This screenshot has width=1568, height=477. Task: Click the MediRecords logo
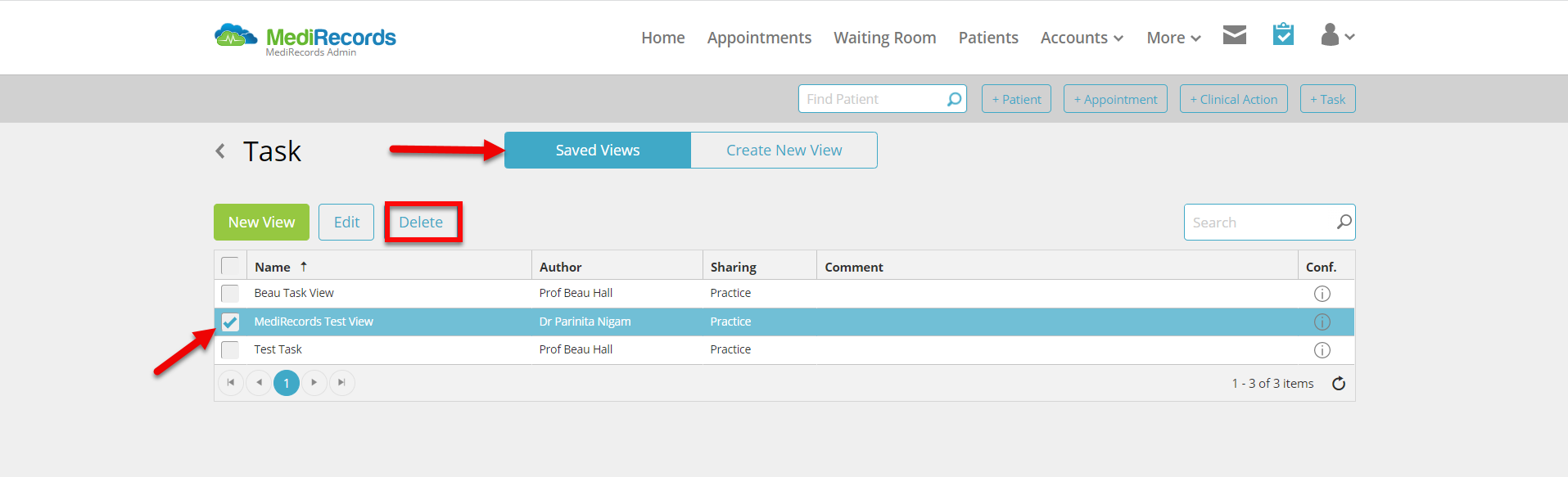coord(305,38)
